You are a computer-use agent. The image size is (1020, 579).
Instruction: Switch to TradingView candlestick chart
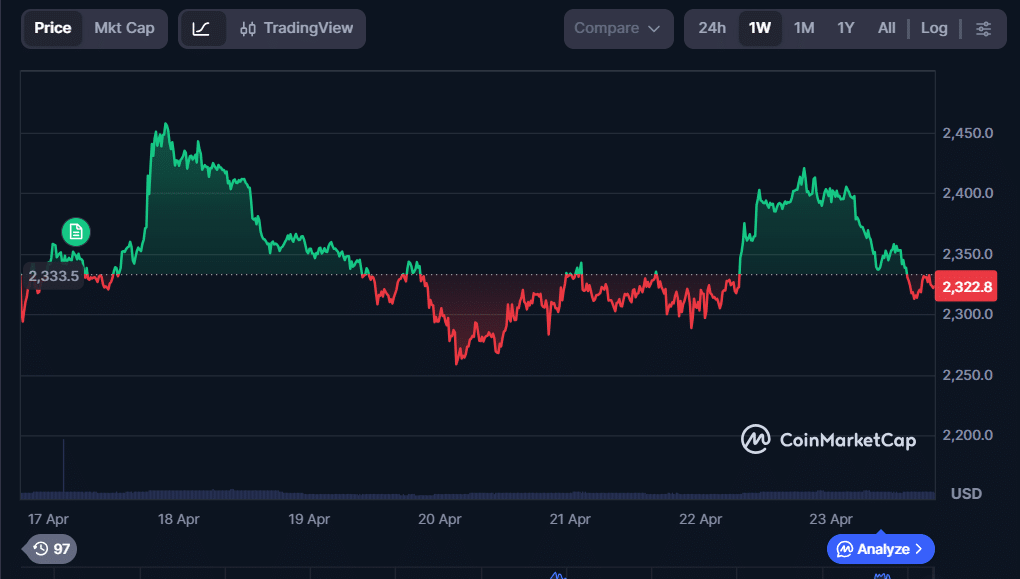[x=297, y=29]
